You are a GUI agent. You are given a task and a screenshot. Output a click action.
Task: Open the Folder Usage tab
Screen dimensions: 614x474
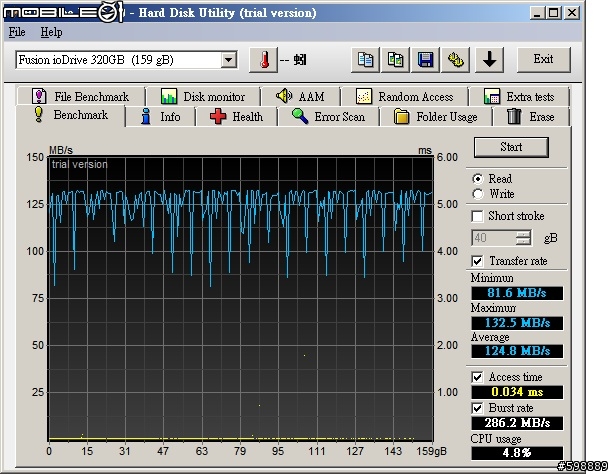click(x=435, y=117)
